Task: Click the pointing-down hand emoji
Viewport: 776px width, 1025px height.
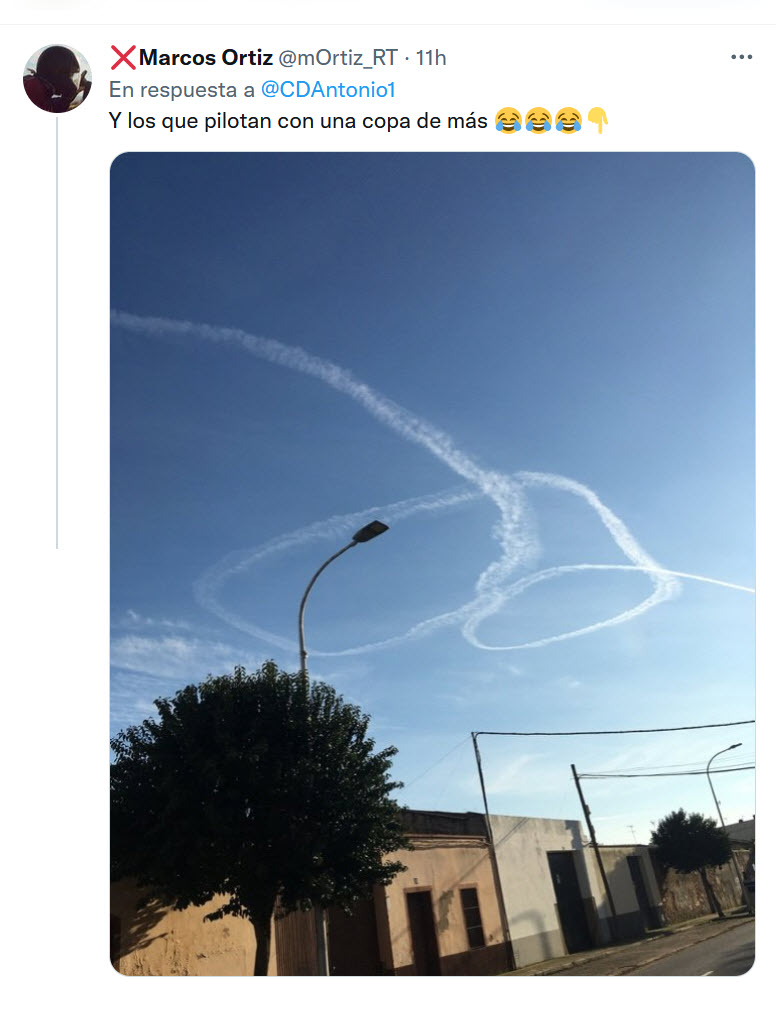Action: pyautogui.click(x=598, y=121)
